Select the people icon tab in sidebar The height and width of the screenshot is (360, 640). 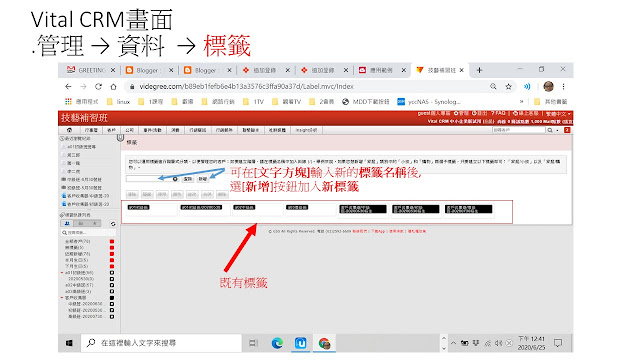pos(67,223)
